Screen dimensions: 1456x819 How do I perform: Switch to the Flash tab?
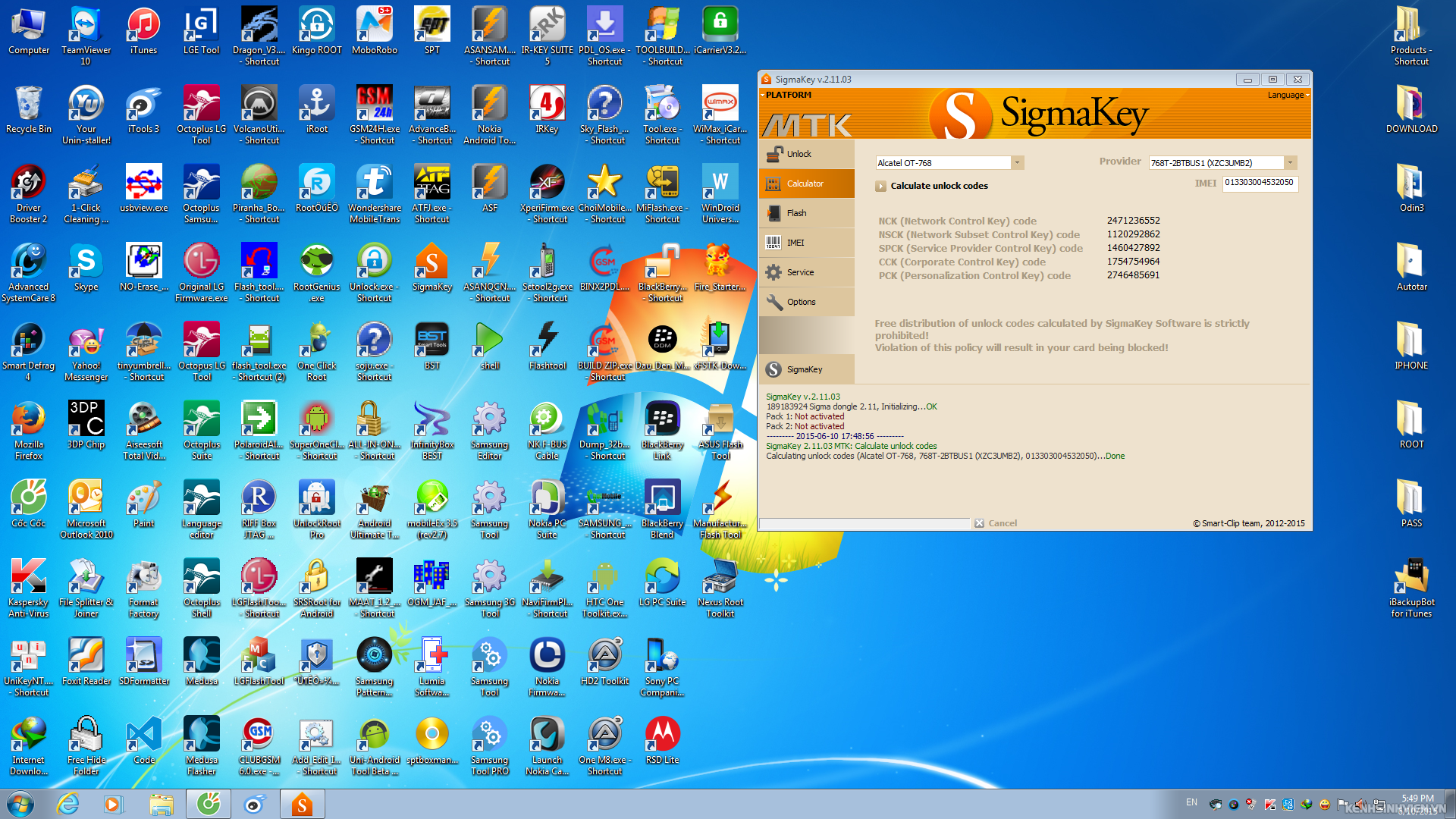point(807,213)
